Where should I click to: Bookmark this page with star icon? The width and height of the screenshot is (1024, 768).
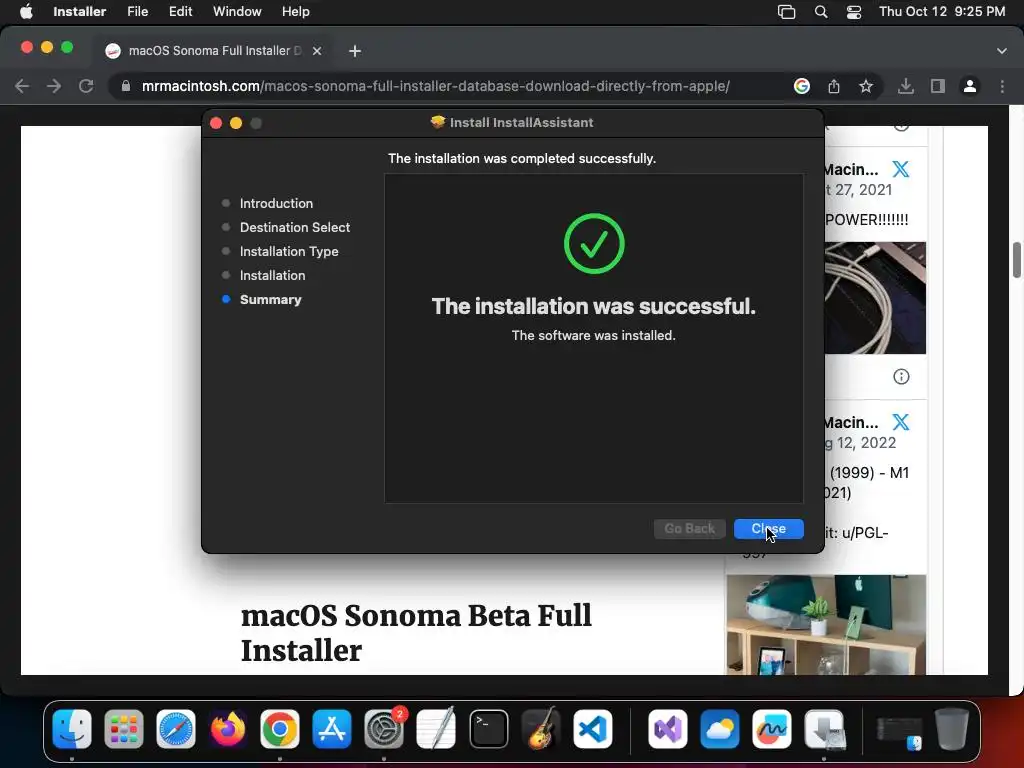coord(866,86)
